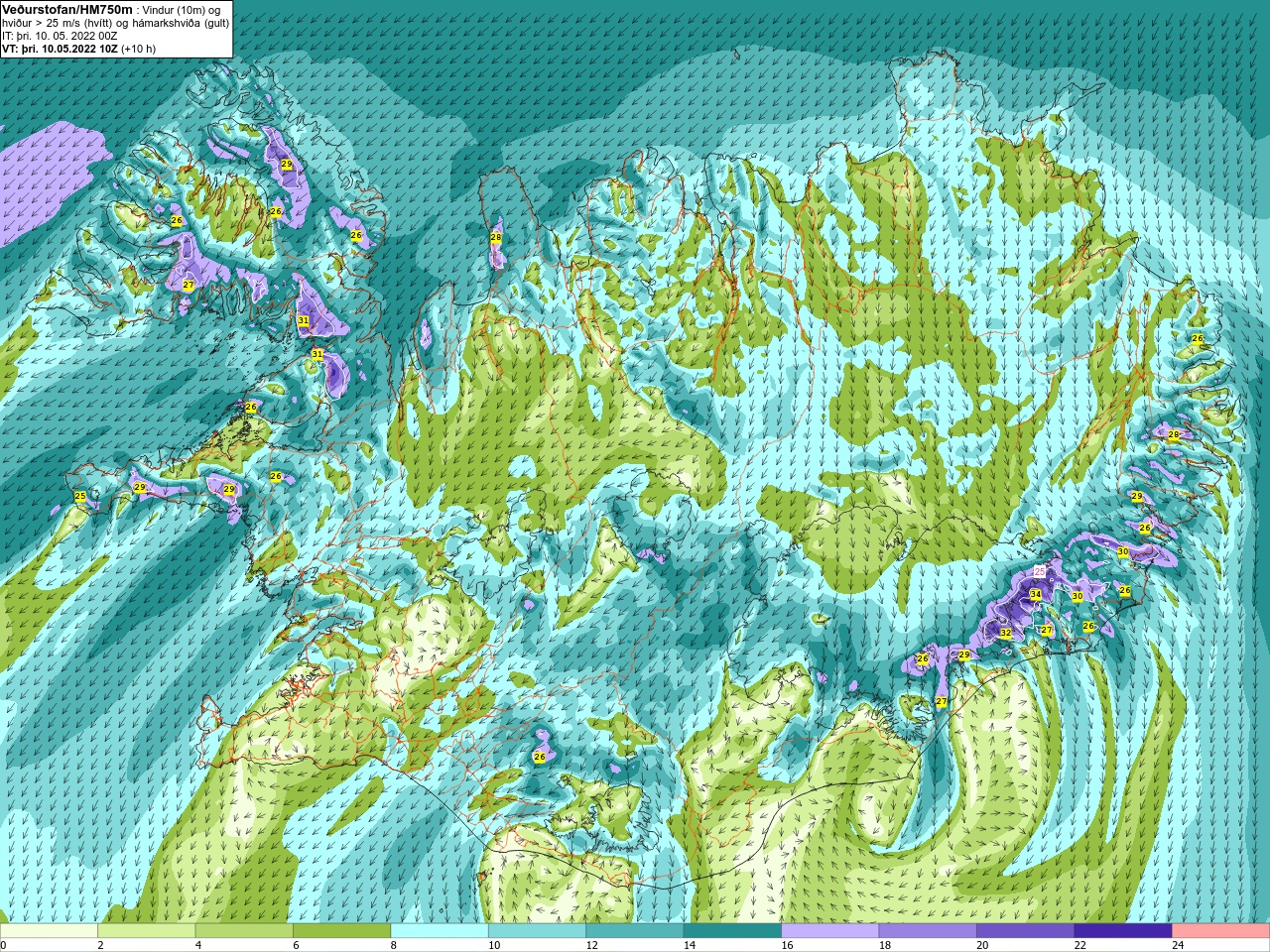Select the 10–12 m/s turquoise swatch
The height and width of the screenshot is (952, 1270).
point(537,931)
